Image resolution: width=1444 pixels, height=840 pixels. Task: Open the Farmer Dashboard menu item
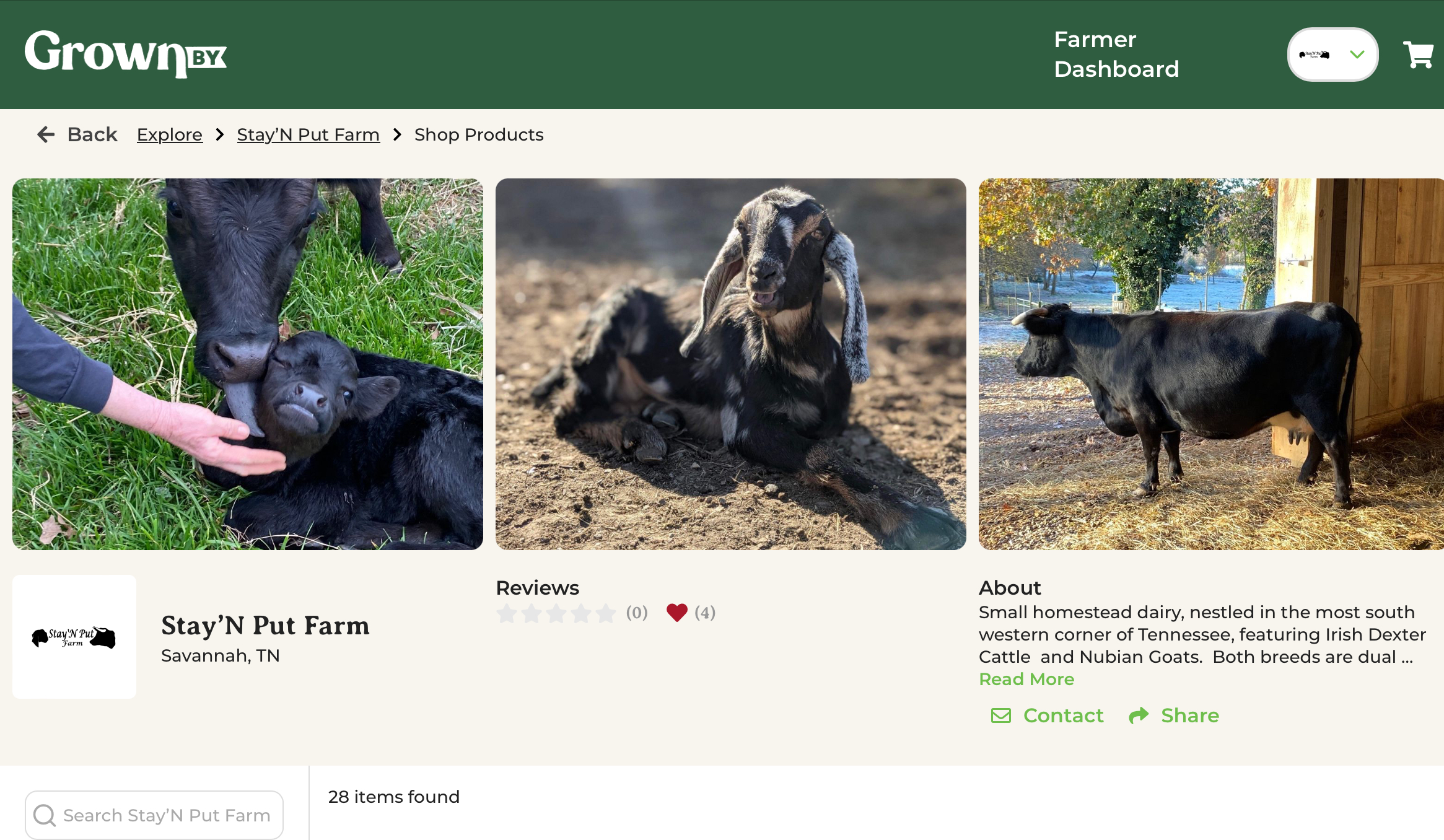point(1116,55)
